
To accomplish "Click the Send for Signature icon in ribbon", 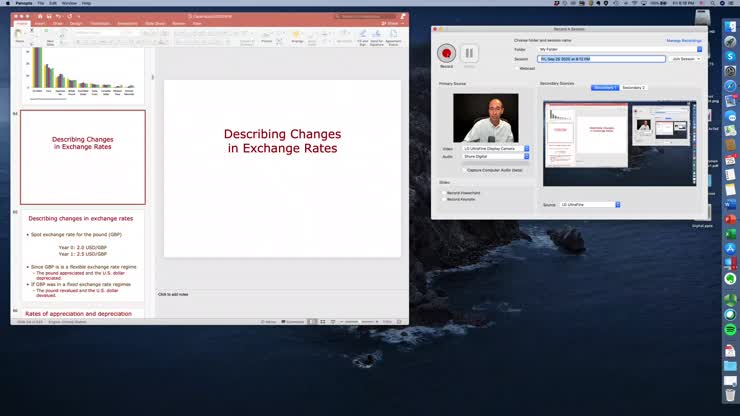I will (377, 38).
